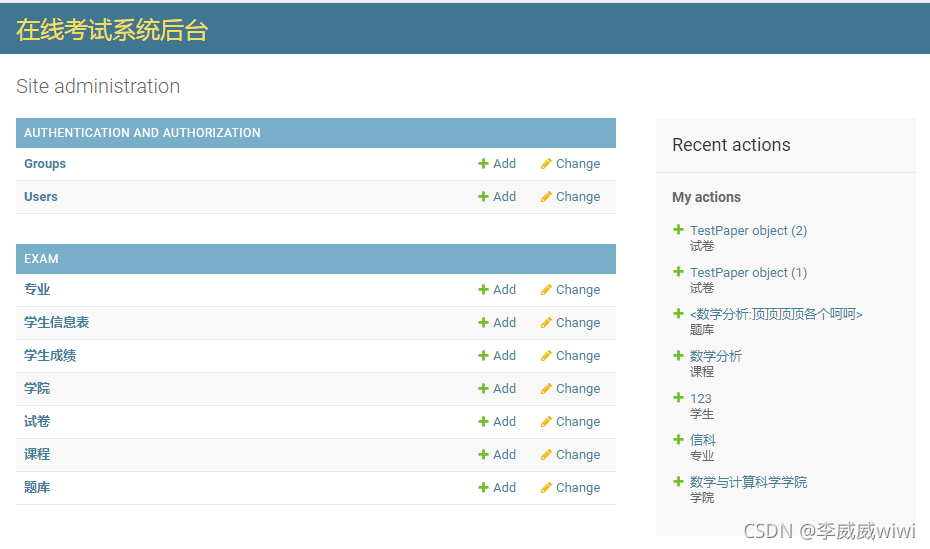Open recent action TestPaper object (1)
930x549 pixels.
[748, 273]
